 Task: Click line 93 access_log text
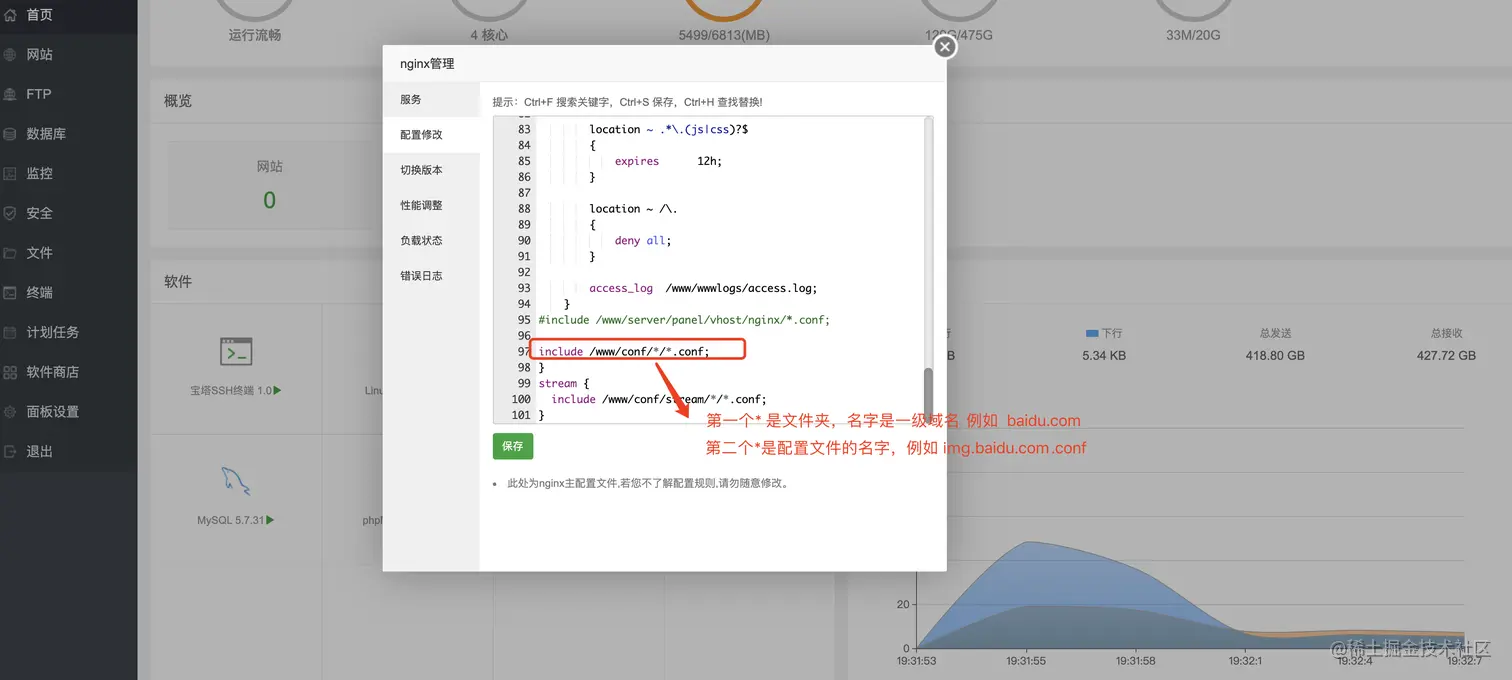[703, 288]
